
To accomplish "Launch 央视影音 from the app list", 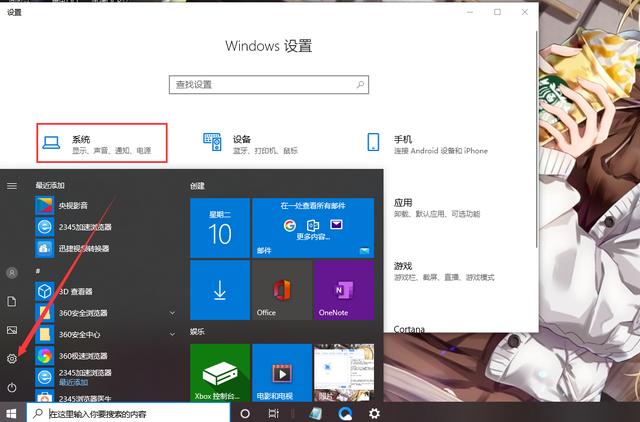I will tap(105, 205).
